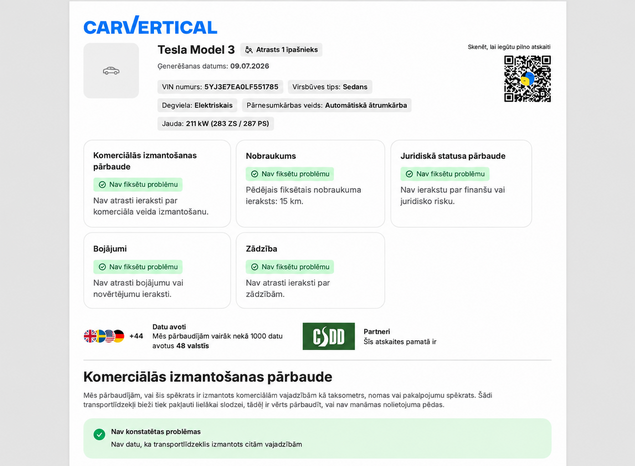This screenshot has height=466, width=635.
Task: Open the Bojājumi card title
Action: click(x=110, y=249)
